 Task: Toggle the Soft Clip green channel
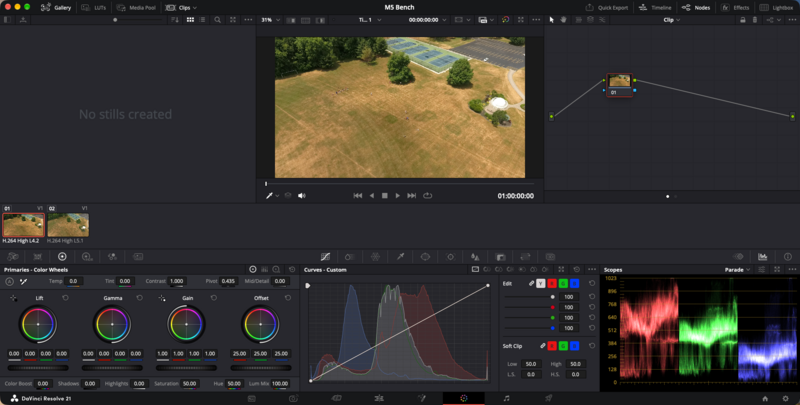pos(563,346)
